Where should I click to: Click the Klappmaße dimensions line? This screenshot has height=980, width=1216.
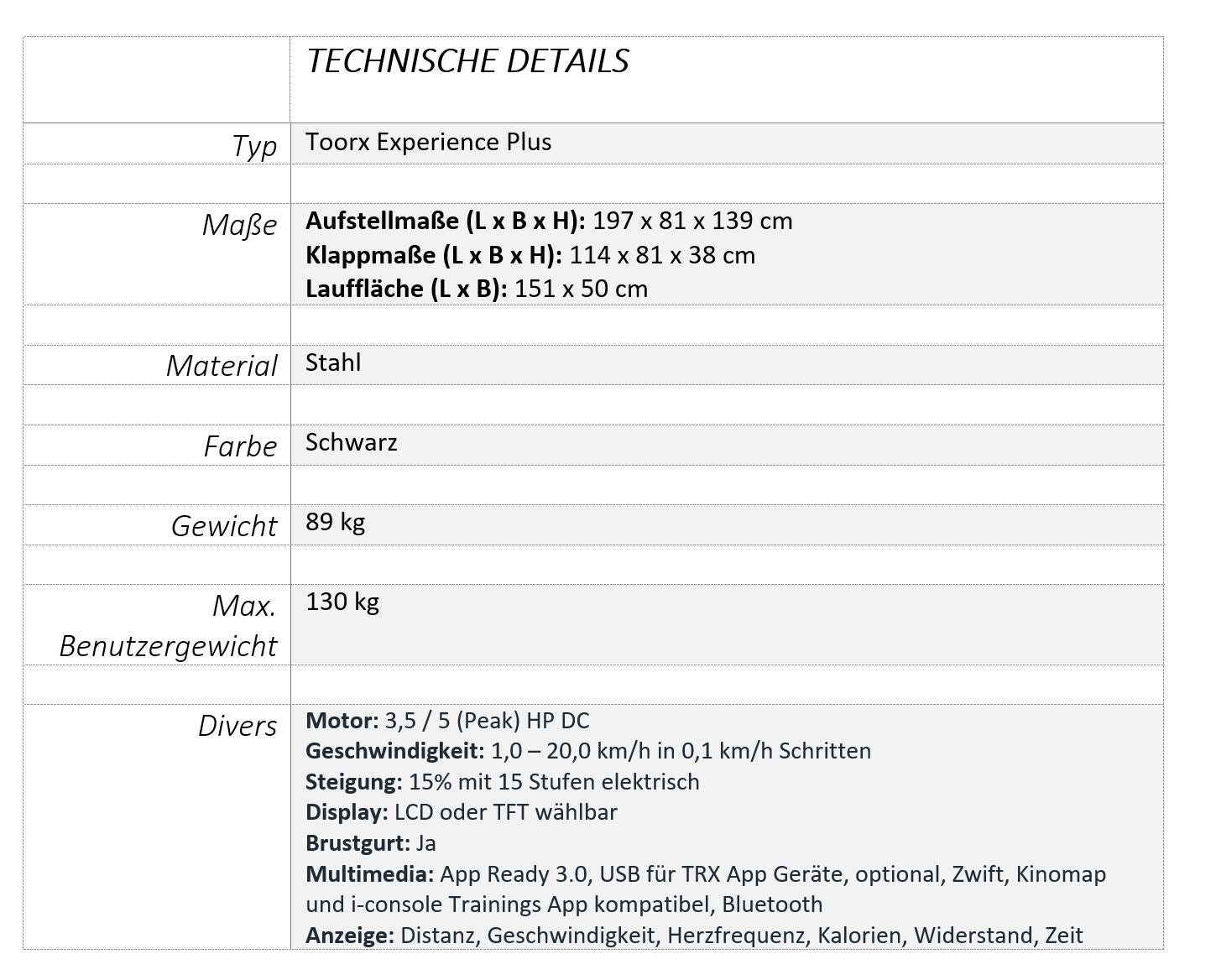pos(530,255)
